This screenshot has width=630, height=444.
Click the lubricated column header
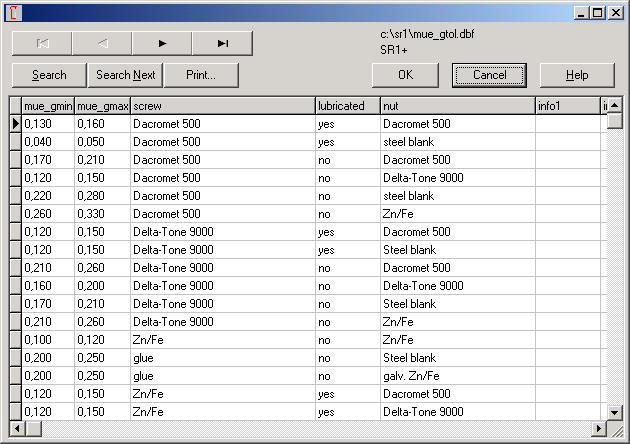pyautogui.click(x=347, y=106)
